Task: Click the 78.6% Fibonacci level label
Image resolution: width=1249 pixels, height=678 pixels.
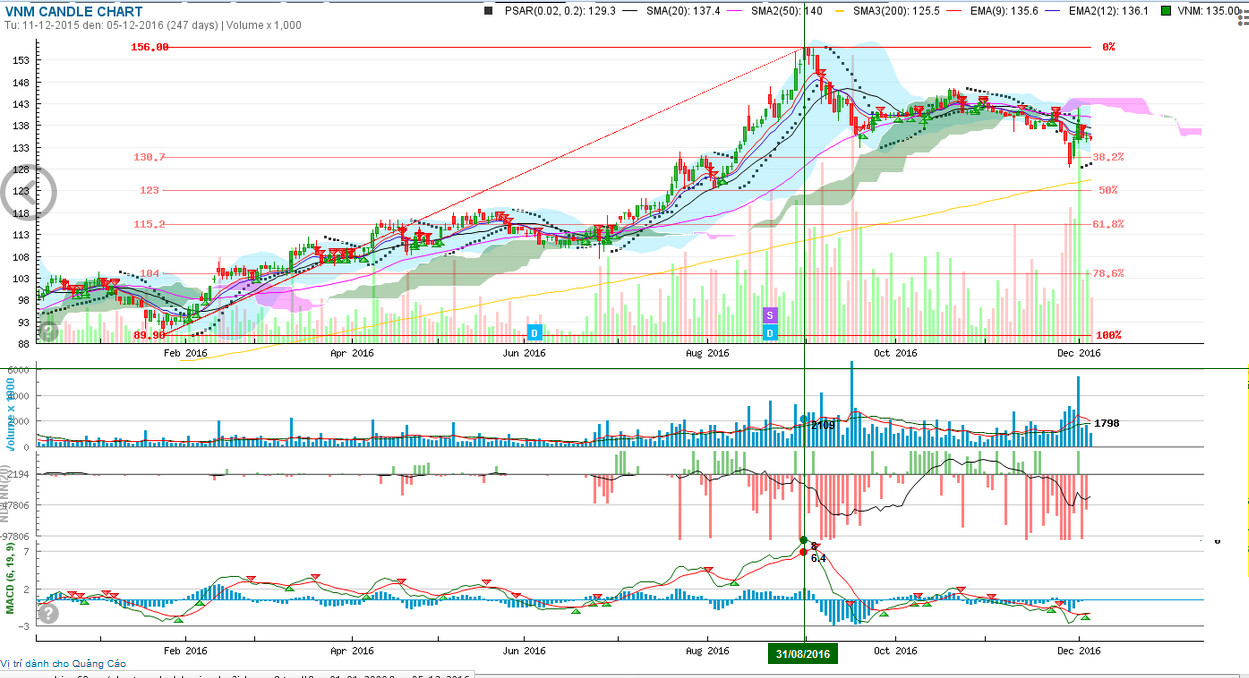Action: click(x=1108, y=273)
